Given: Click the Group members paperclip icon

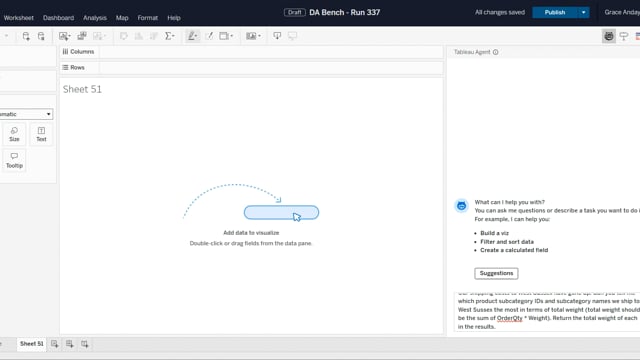Looking at the screenshot, I should pos(209,36).
